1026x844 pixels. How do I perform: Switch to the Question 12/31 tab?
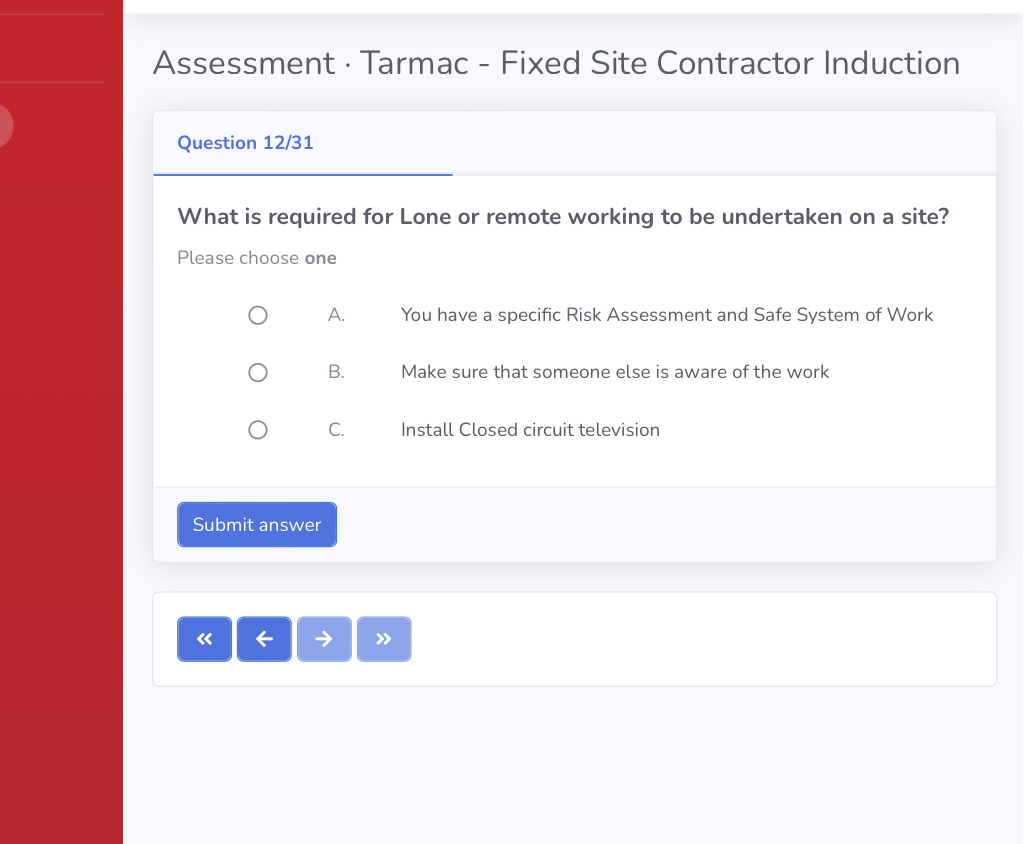[x=245, y=143]
